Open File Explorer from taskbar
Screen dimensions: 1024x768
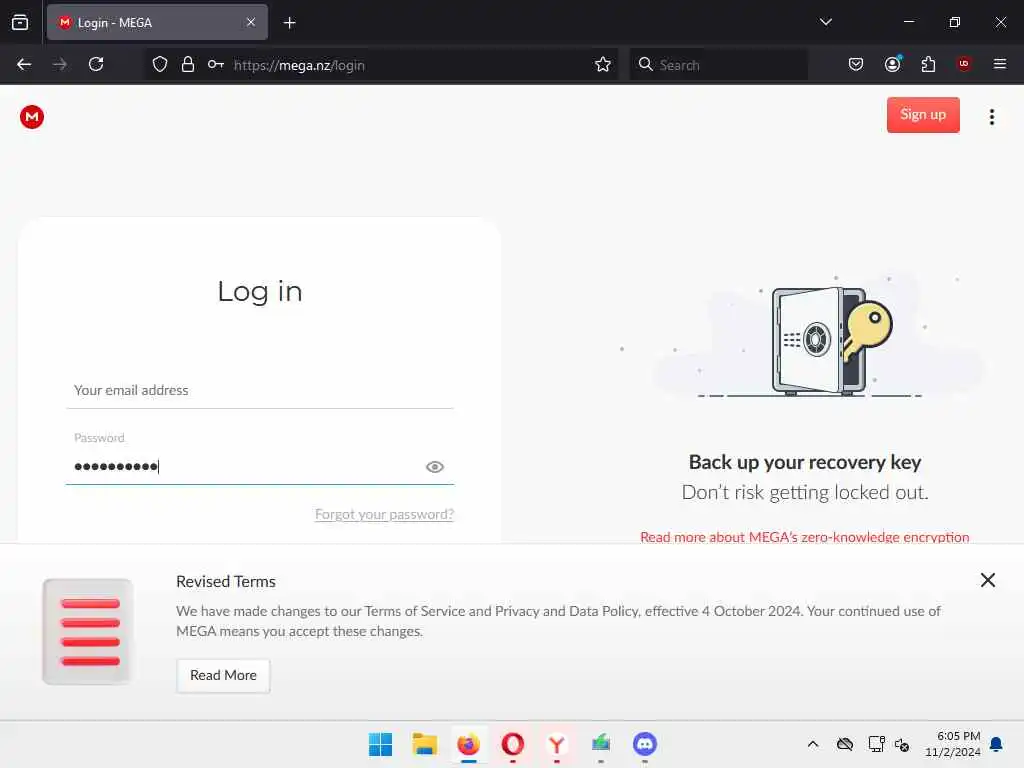click(424, 744)
